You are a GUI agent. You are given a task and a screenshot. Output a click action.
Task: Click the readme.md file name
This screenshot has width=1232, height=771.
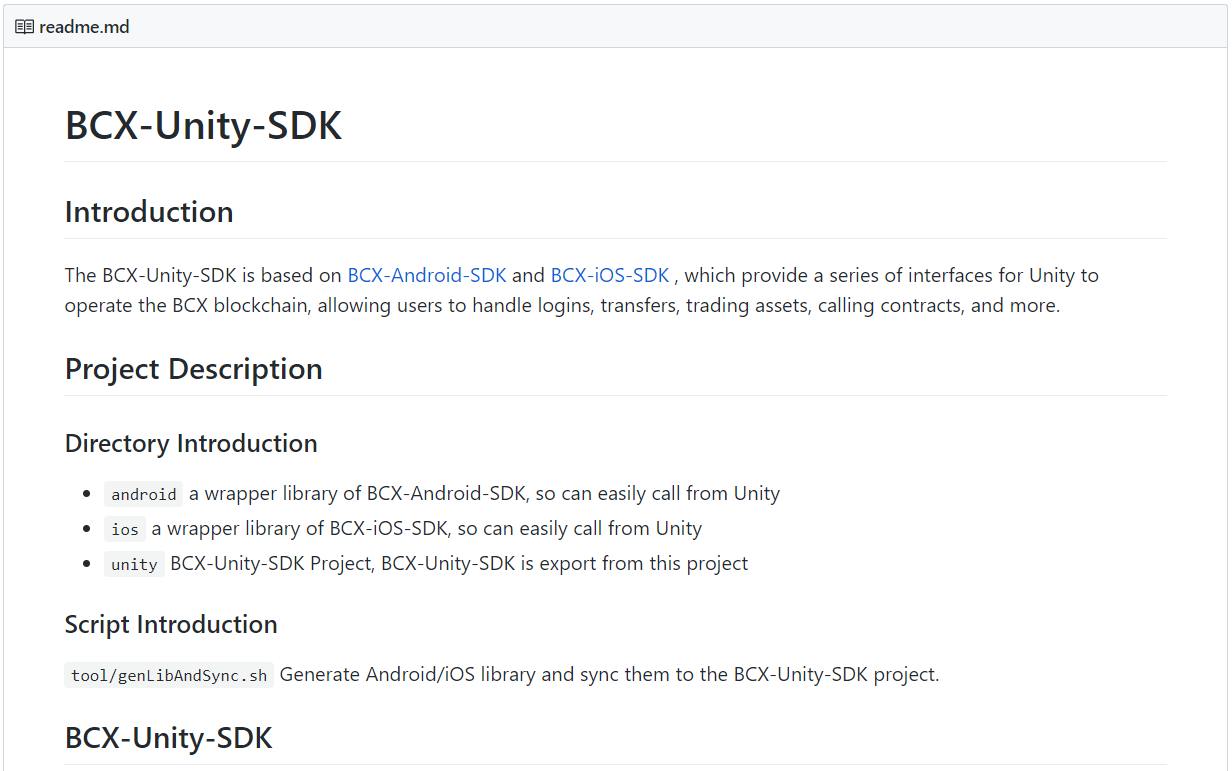tap(84, 27)
